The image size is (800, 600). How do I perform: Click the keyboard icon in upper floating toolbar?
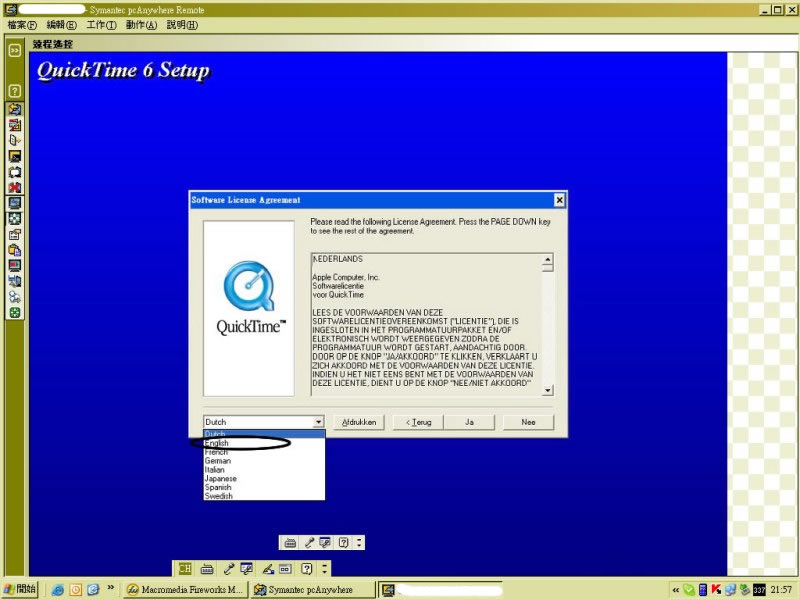290,542
